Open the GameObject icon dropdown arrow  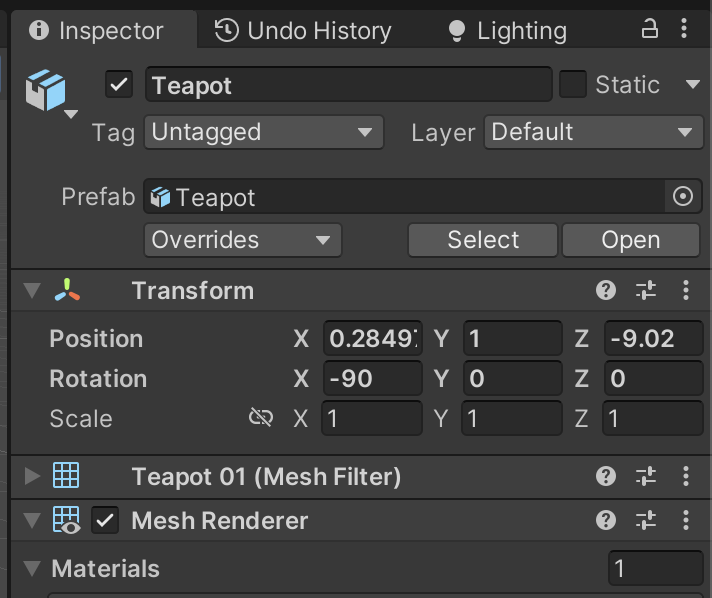(x=71, y=114)
